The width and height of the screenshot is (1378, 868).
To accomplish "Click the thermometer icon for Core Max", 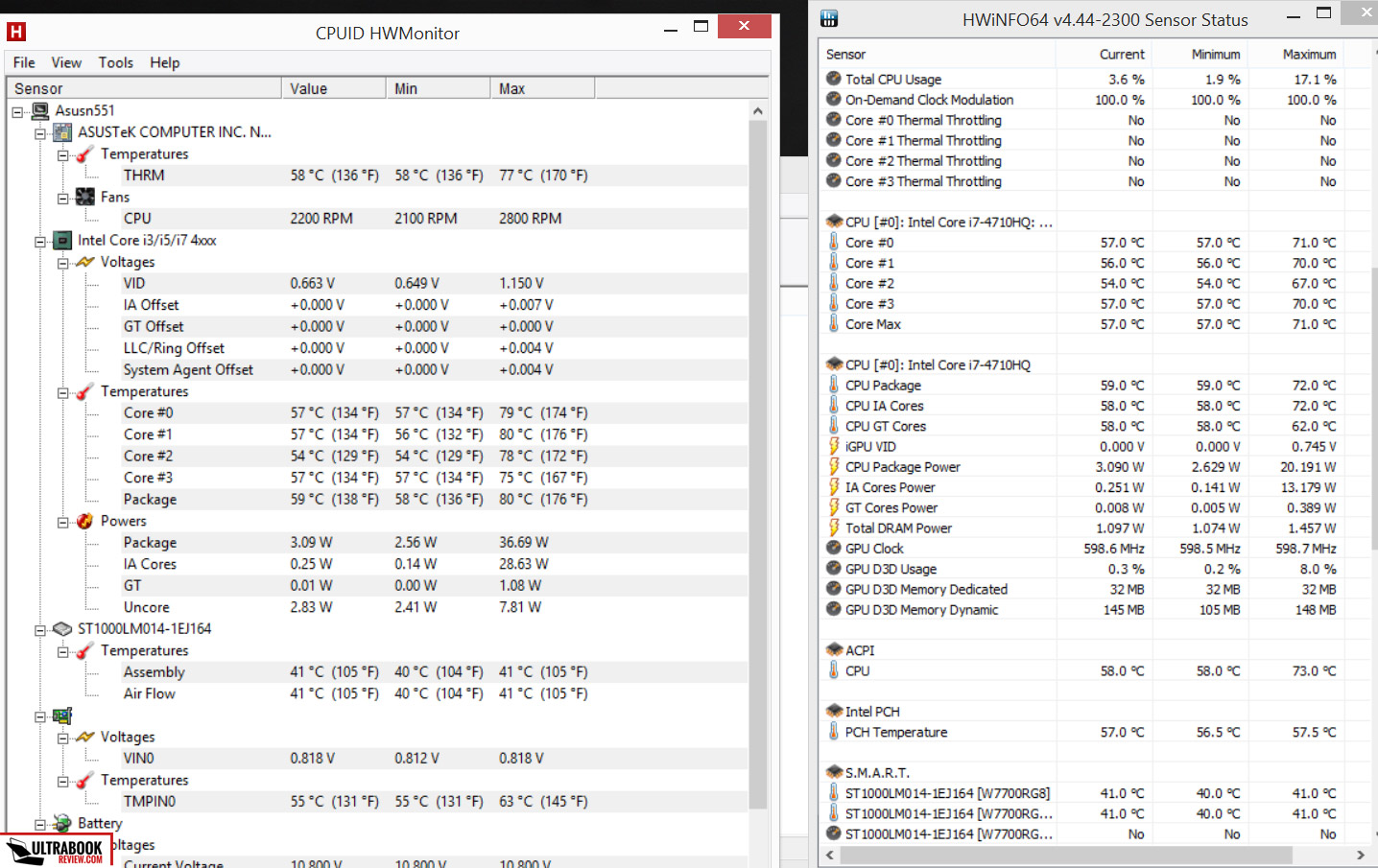I will [x=834, y=323].
